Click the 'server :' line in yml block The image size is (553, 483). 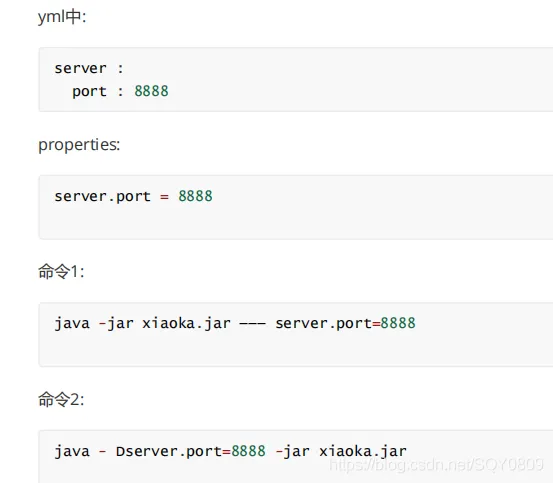89,68
